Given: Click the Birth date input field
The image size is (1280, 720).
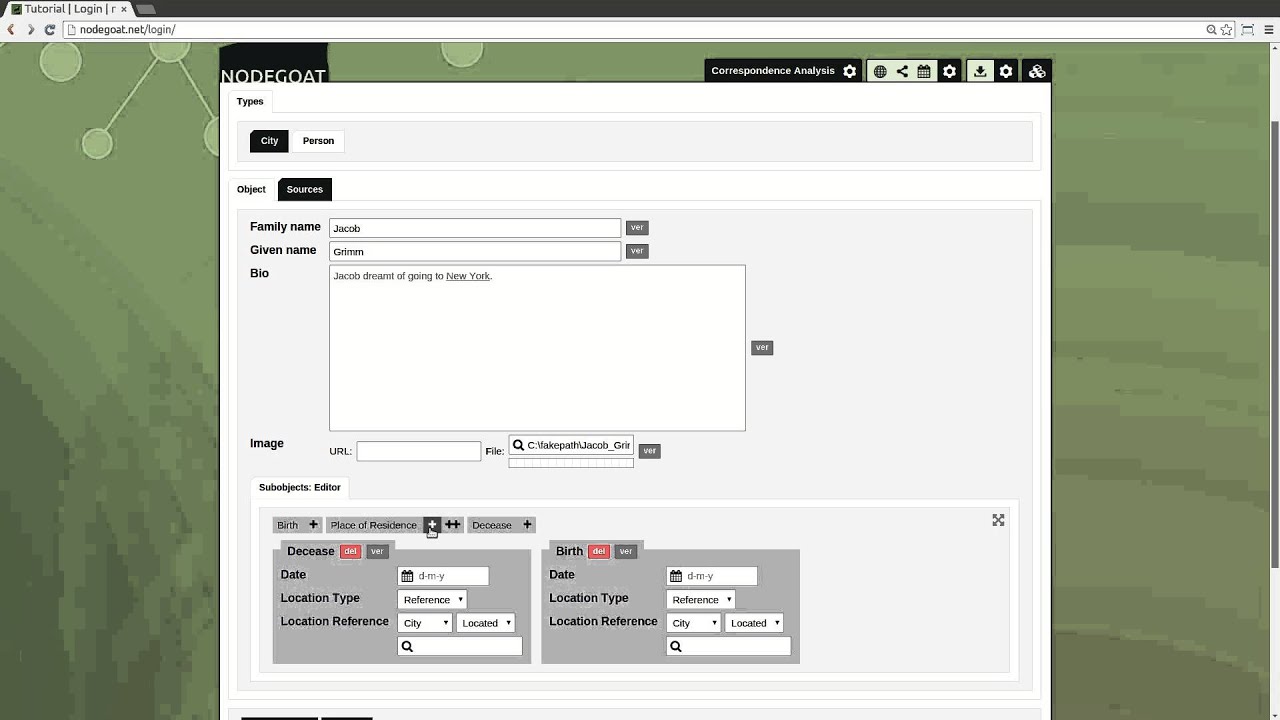Looking at the screenshot, I should tap(712, 576).
